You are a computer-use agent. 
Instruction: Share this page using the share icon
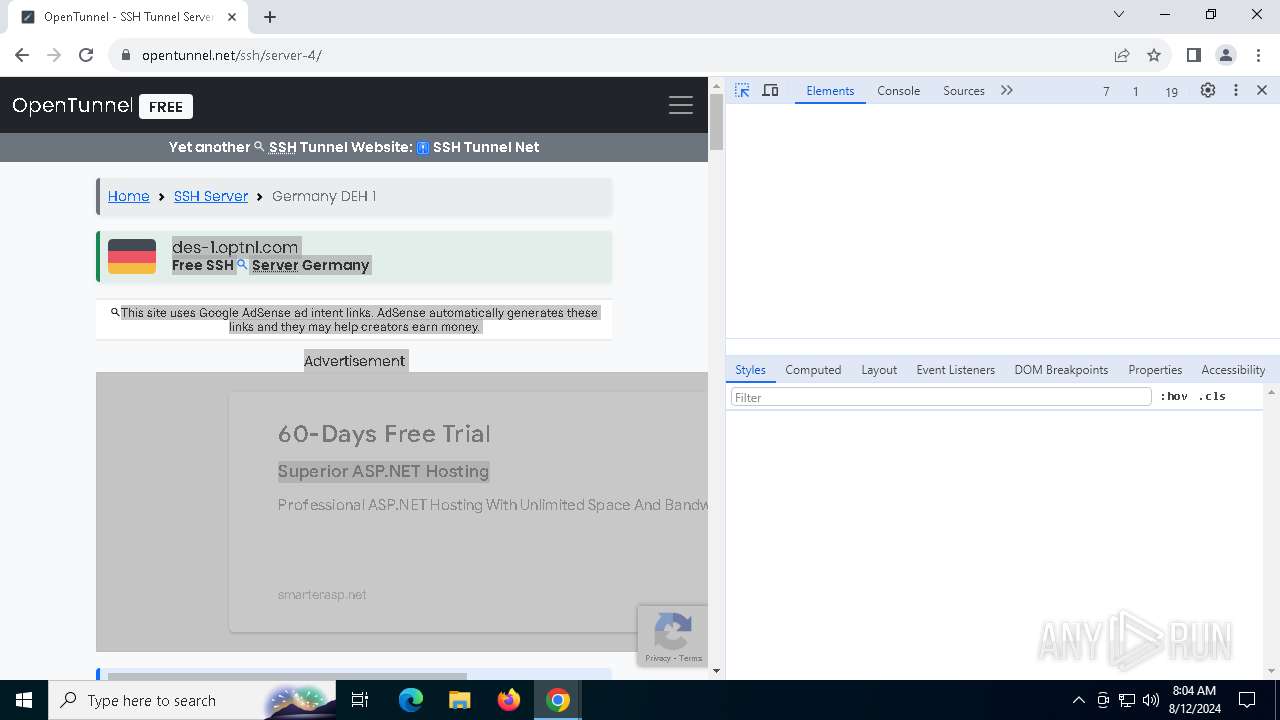[x=1122, y=55]
